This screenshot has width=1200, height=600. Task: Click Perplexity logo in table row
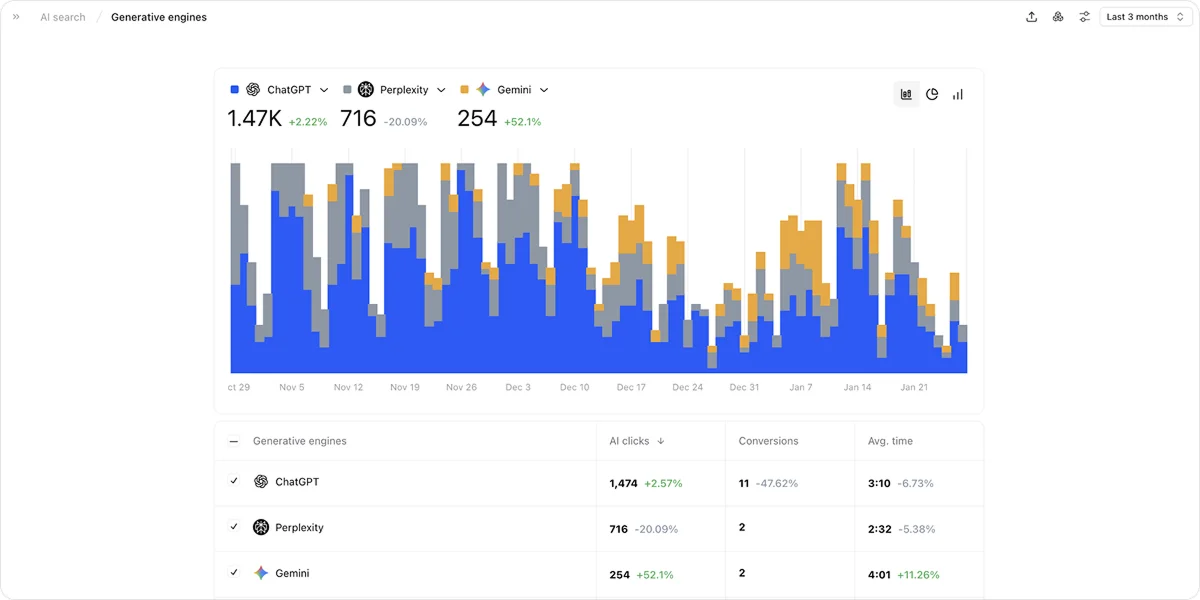(x=261, y=527)
